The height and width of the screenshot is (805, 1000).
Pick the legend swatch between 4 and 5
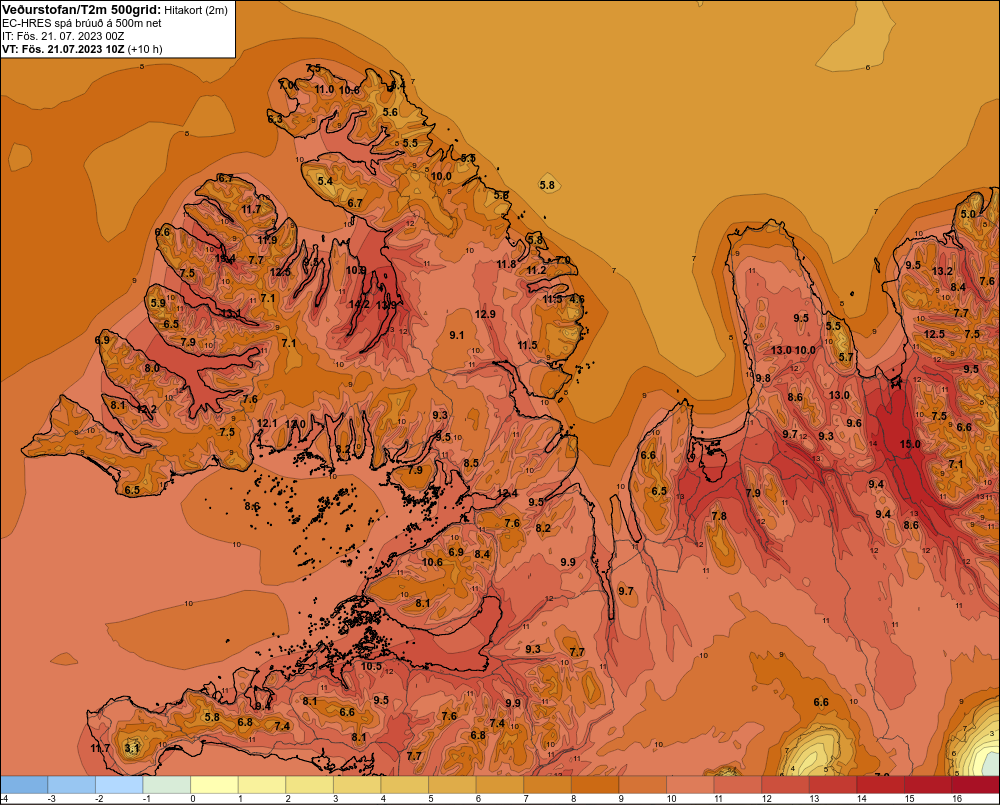(405, 785)
